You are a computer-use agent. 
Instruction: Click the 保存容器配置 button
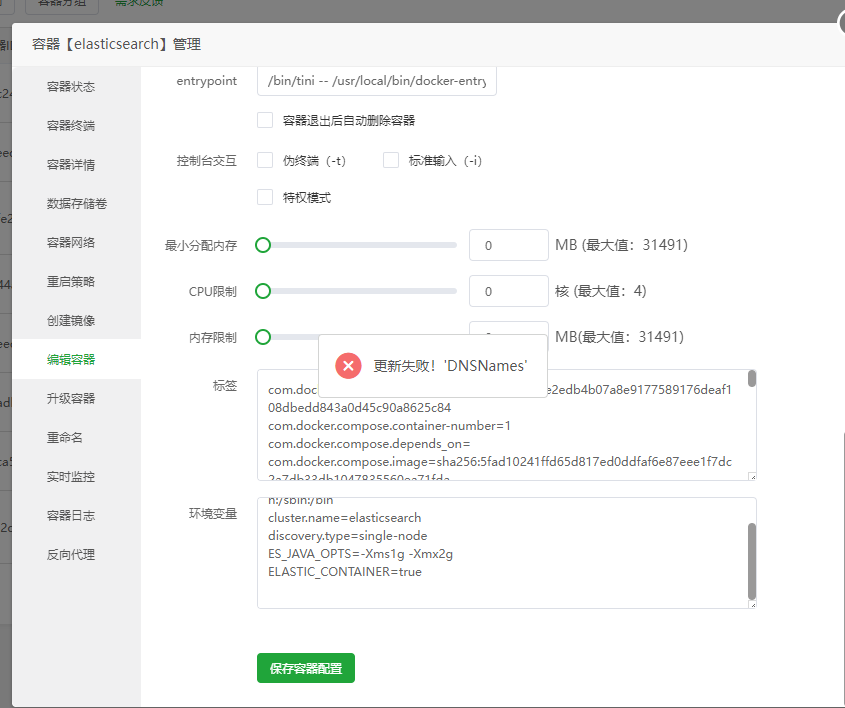pos(306,668)
